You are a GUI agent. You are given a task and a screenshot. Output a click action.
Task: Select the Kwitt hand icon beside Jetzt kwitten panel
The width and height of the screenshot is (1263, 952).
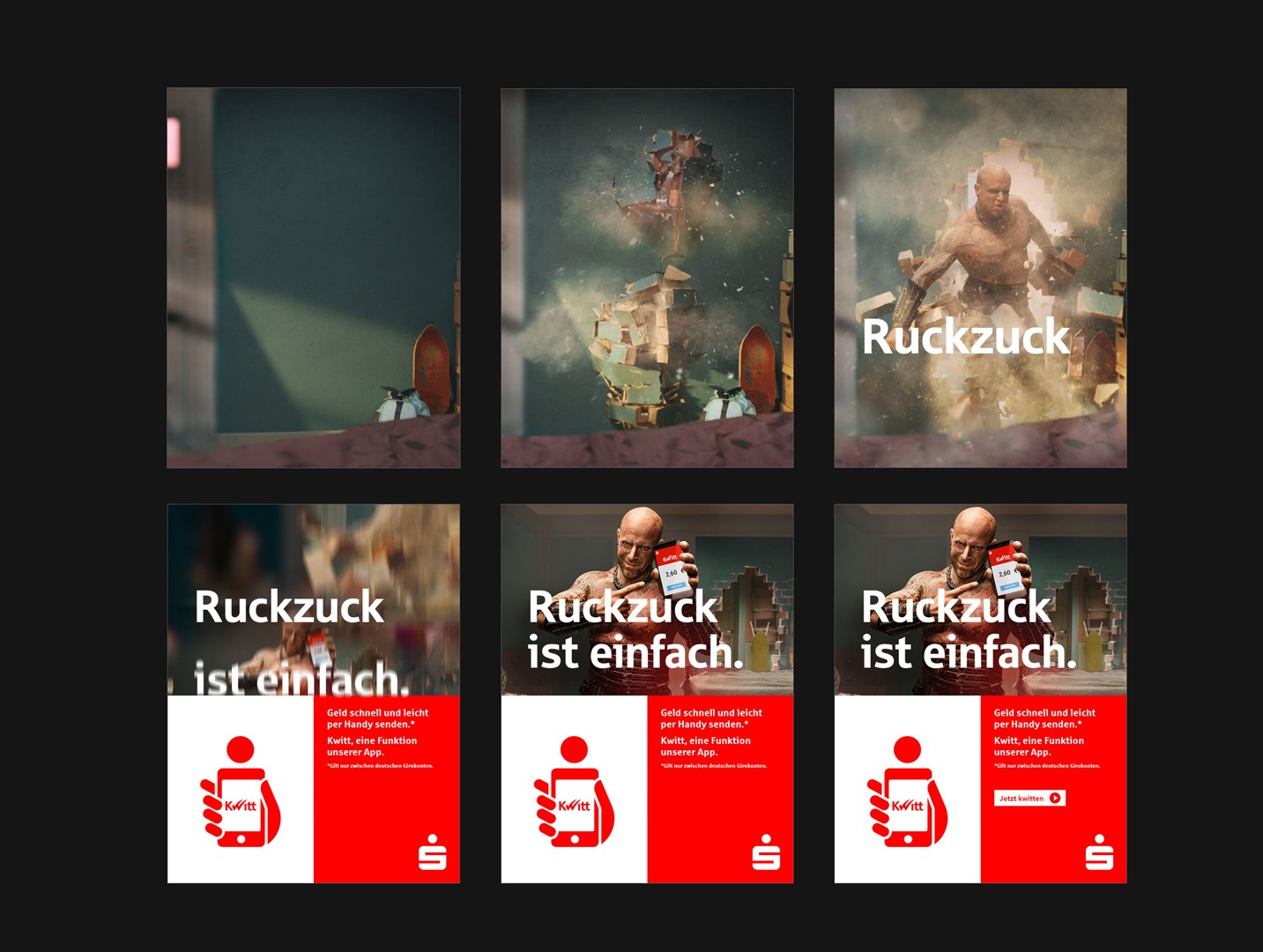click(907, 792)
